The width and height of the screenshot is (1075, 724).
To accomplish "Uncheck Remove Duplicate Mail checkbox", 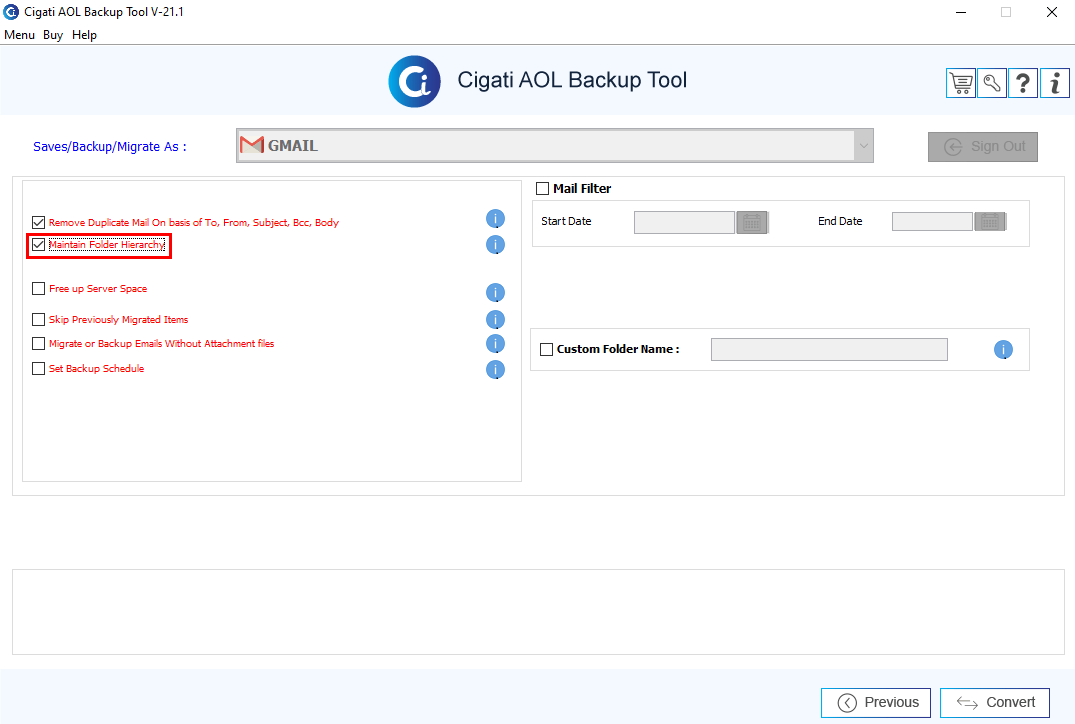I will 38,222.
